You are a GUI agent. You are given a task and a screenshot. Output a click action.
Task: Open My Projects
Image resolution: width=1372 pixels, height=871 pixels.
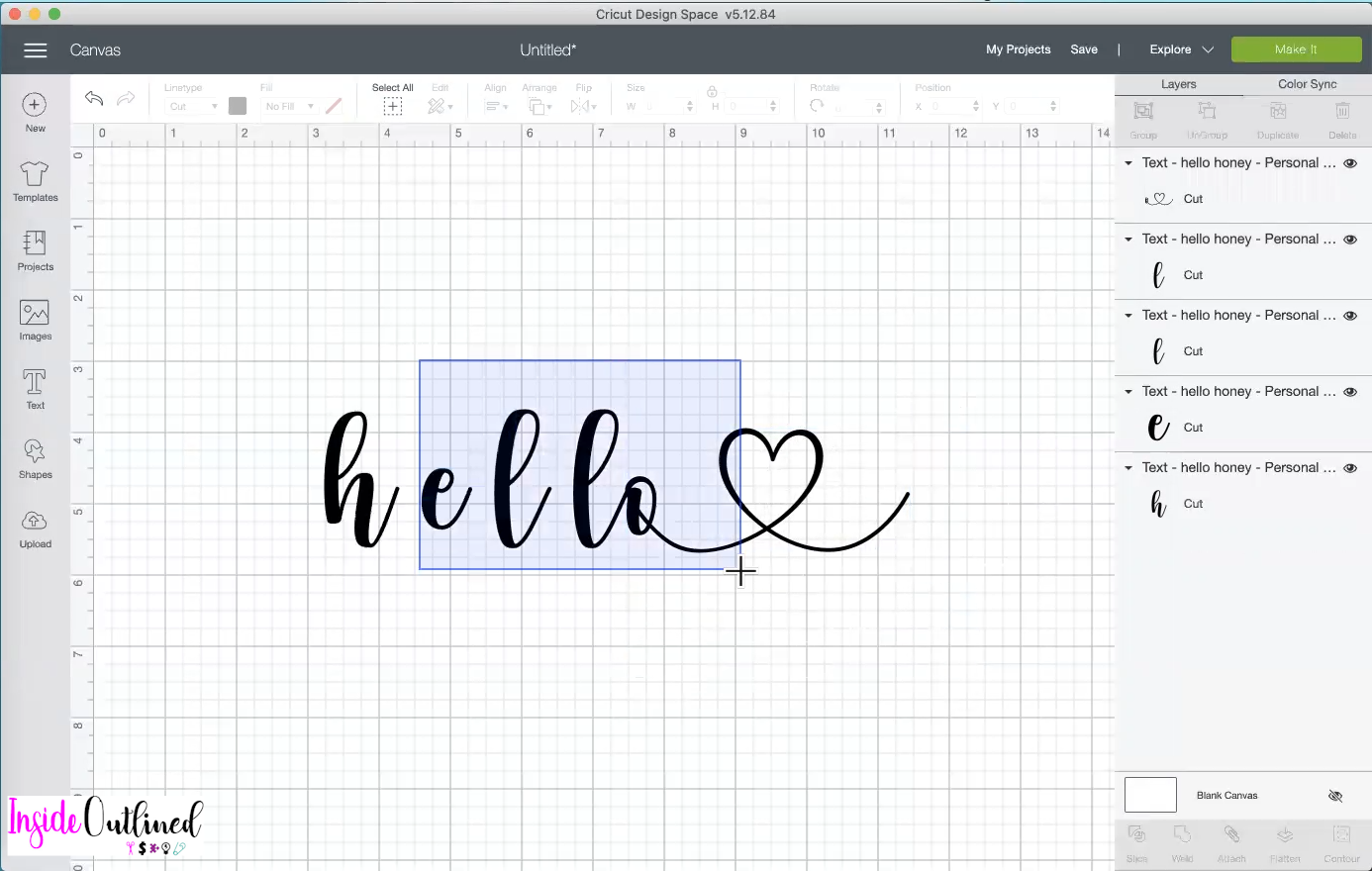1018,48
